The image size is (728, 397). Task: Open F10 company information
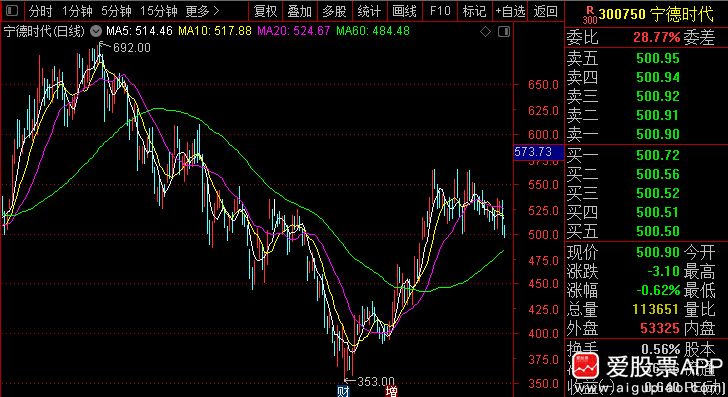(x=440, y=11)
